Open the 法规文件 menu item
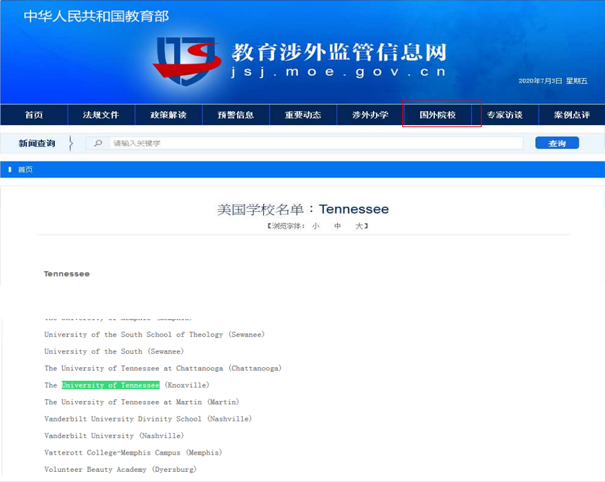Viewport: 605px width, 482px height. [101, 115]
